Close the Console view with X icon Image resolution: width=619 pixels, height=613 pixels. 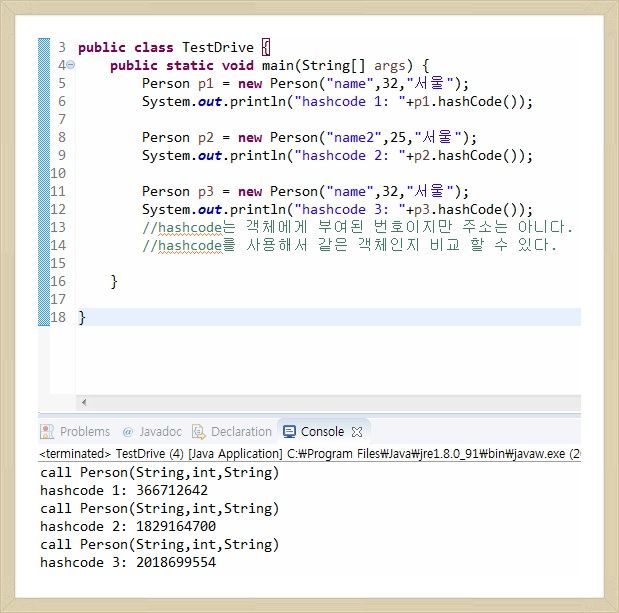(x=357, y=432)
